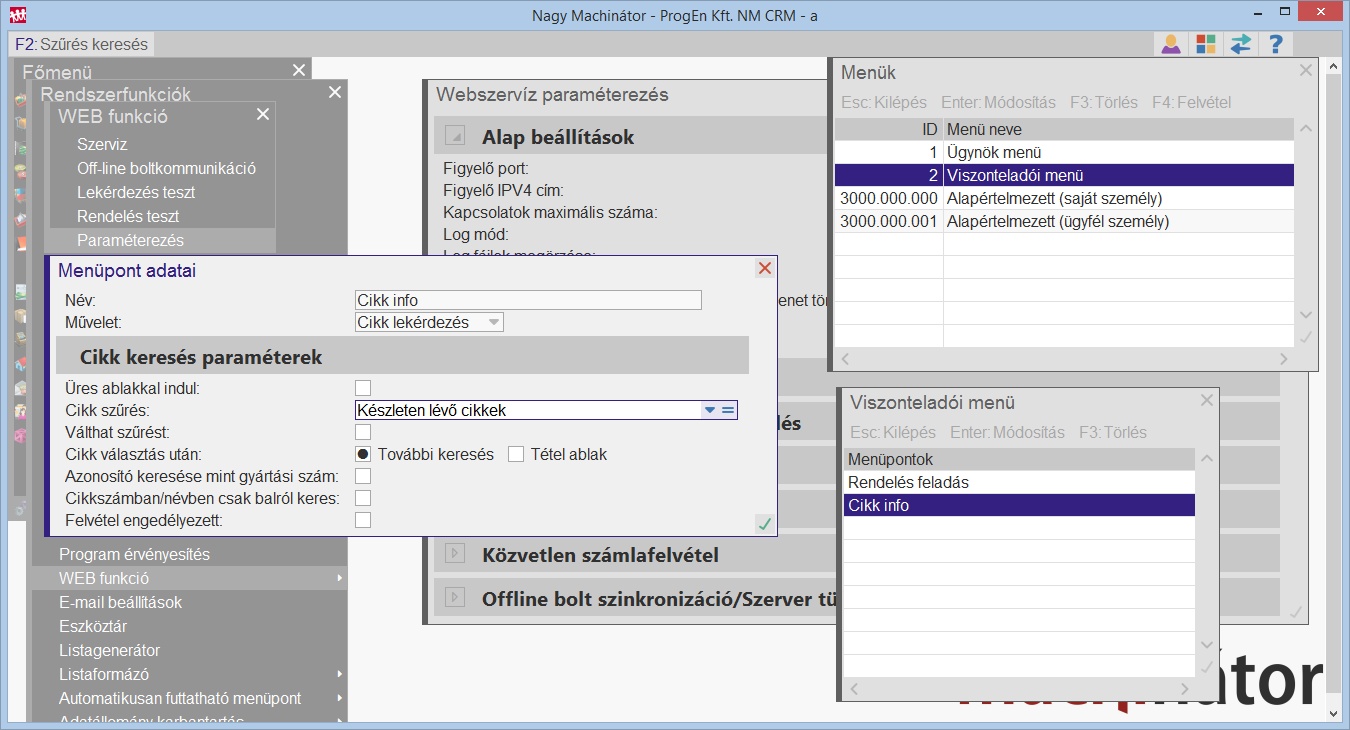This screenshot has height=730, width=1350.
Task: Click the Menü neve column header
Action: (1118, 129)
